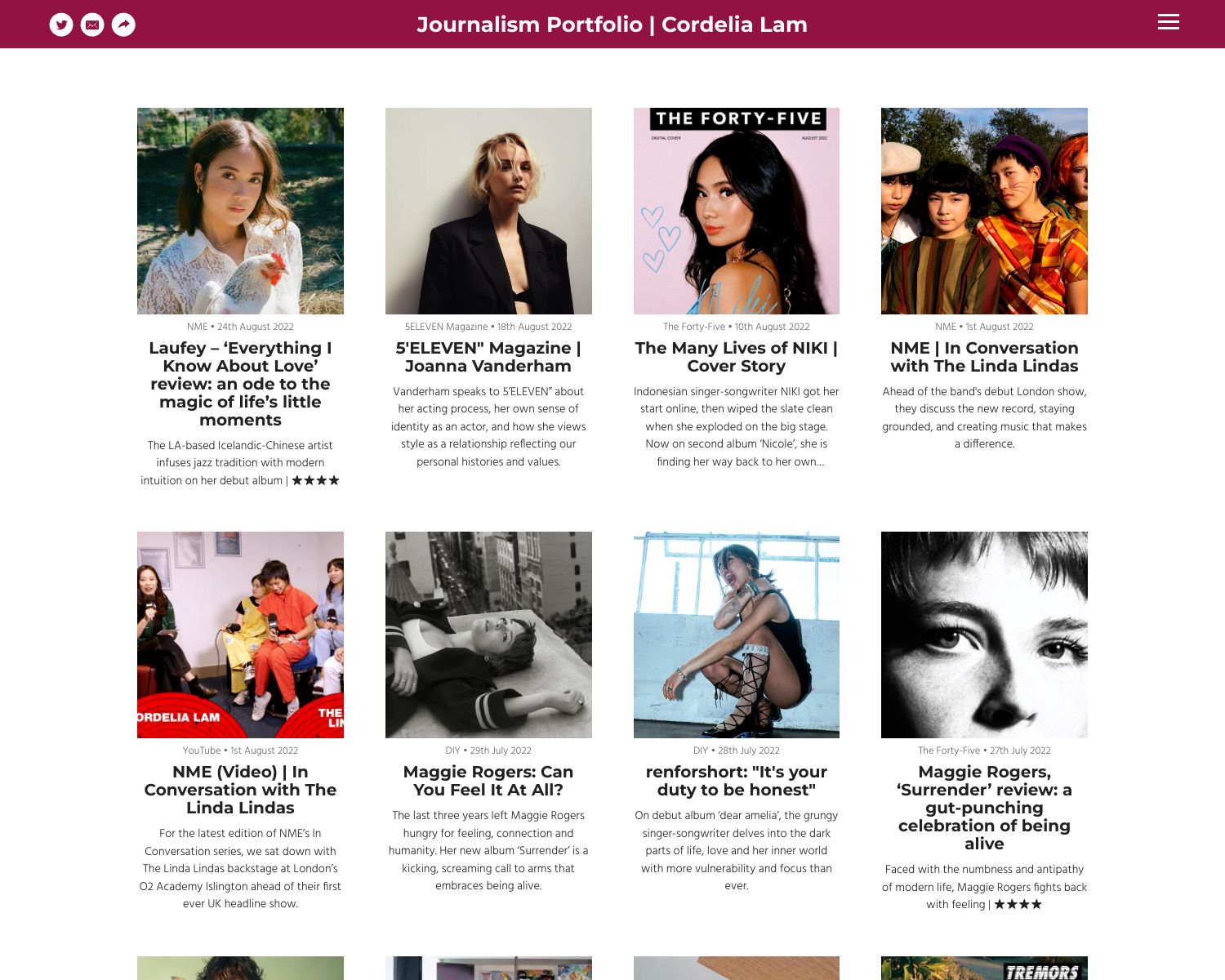This screenshot has height=980, width=1225.
Task: Open the black-and-white Maggie Rogers lying photo
Action: tap(488, 635)
